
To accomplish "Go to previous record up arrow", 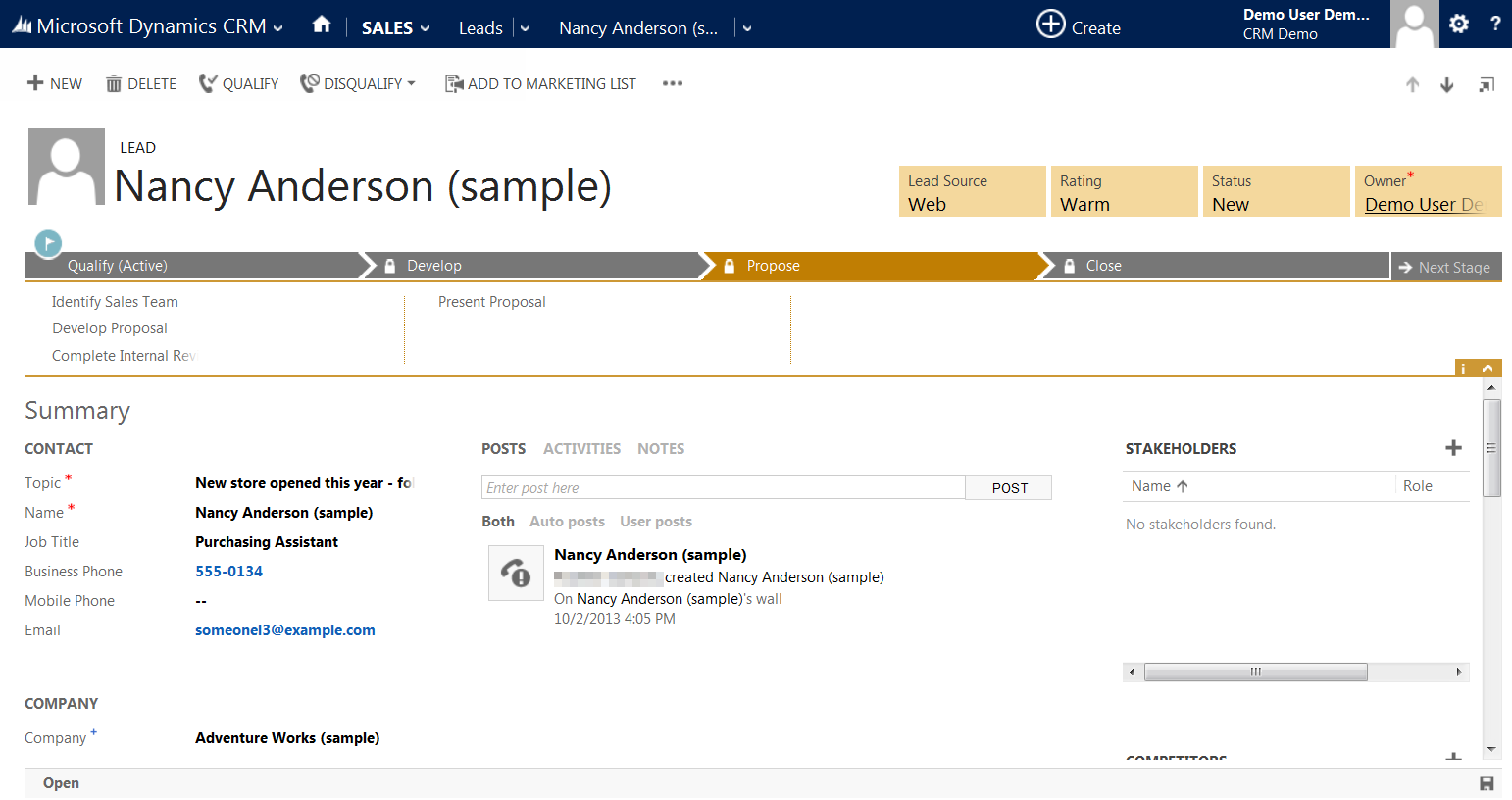I will pyautogui.click(x=1412, y=85).
